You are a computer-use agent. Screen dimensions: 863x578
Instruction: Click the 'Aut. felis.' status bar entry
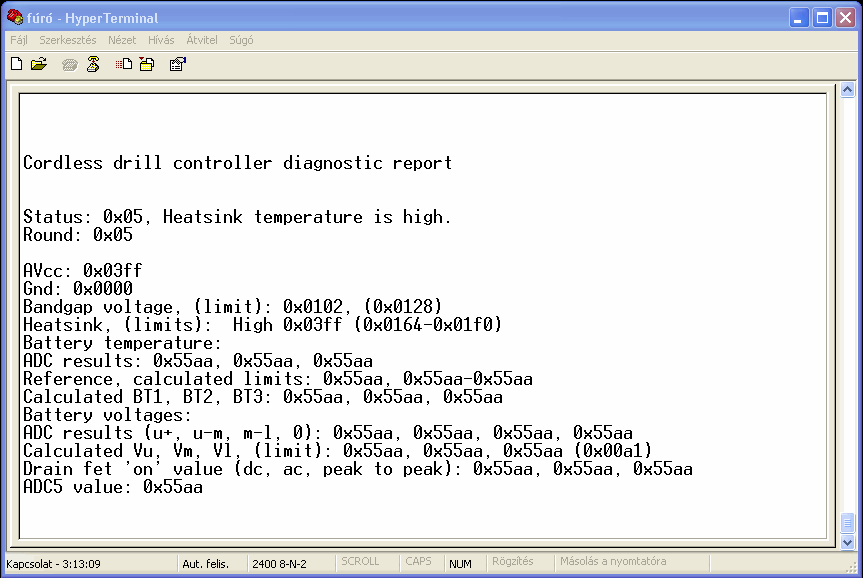(x=205, y=564)
